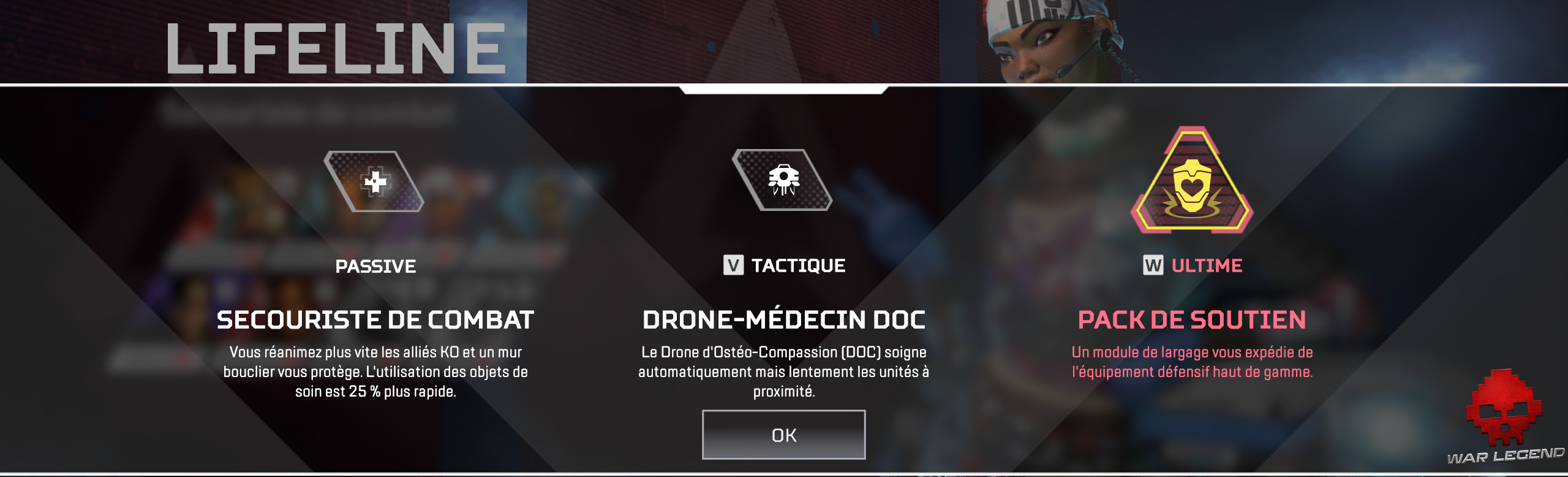The height and width of the screenshot is (477, 1568).
Task: Click the Drone d'Ostéo-Compassion description text
Action: tap(784, 372)
